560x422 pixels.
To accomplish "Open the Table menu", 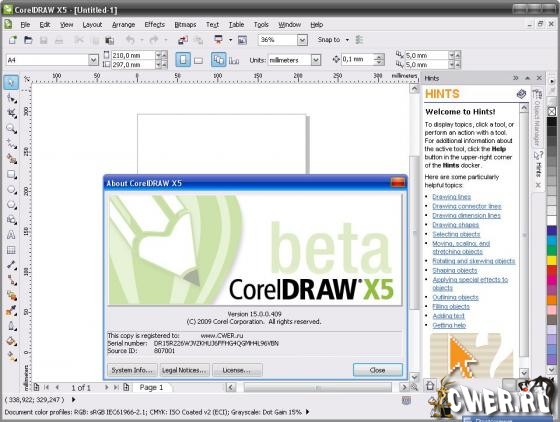I will point(236,25).
